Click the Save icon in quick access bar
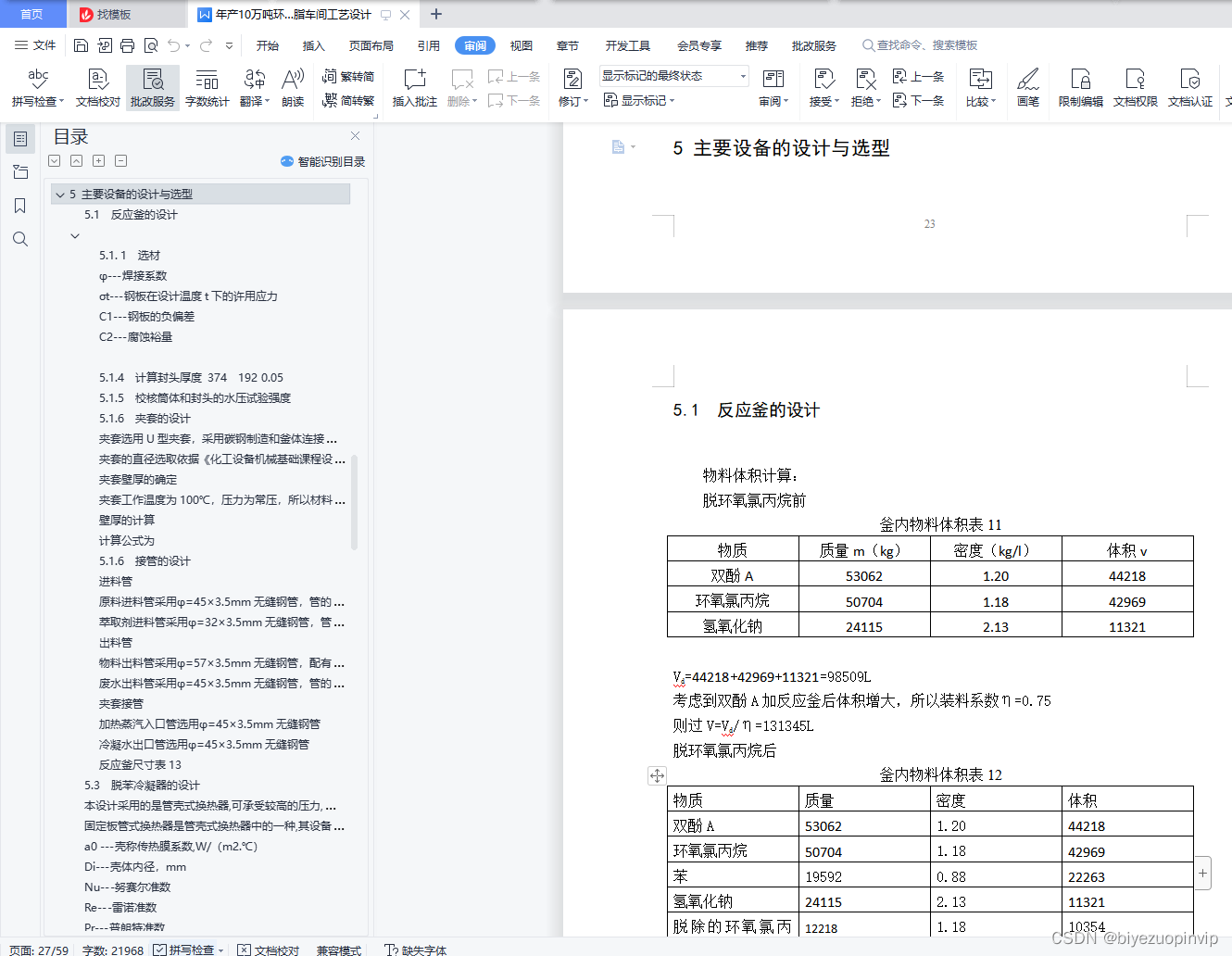 tap(81, 45)
